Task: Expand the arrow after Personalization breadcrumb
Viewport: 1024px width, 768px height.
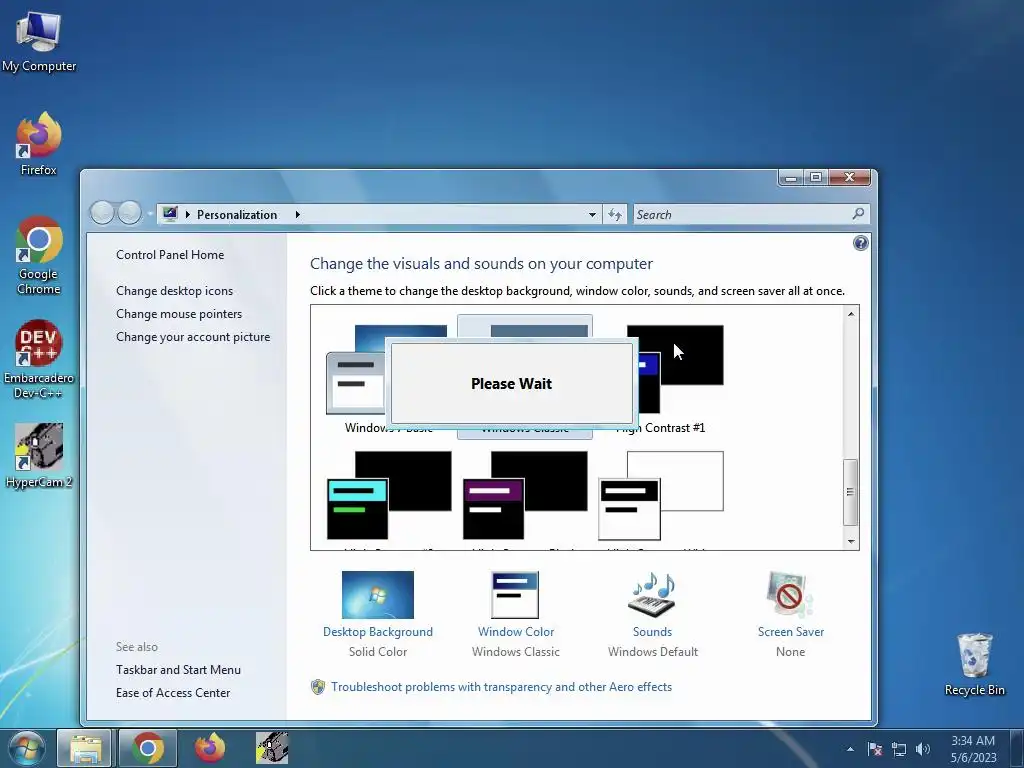Action: [298, 214]
